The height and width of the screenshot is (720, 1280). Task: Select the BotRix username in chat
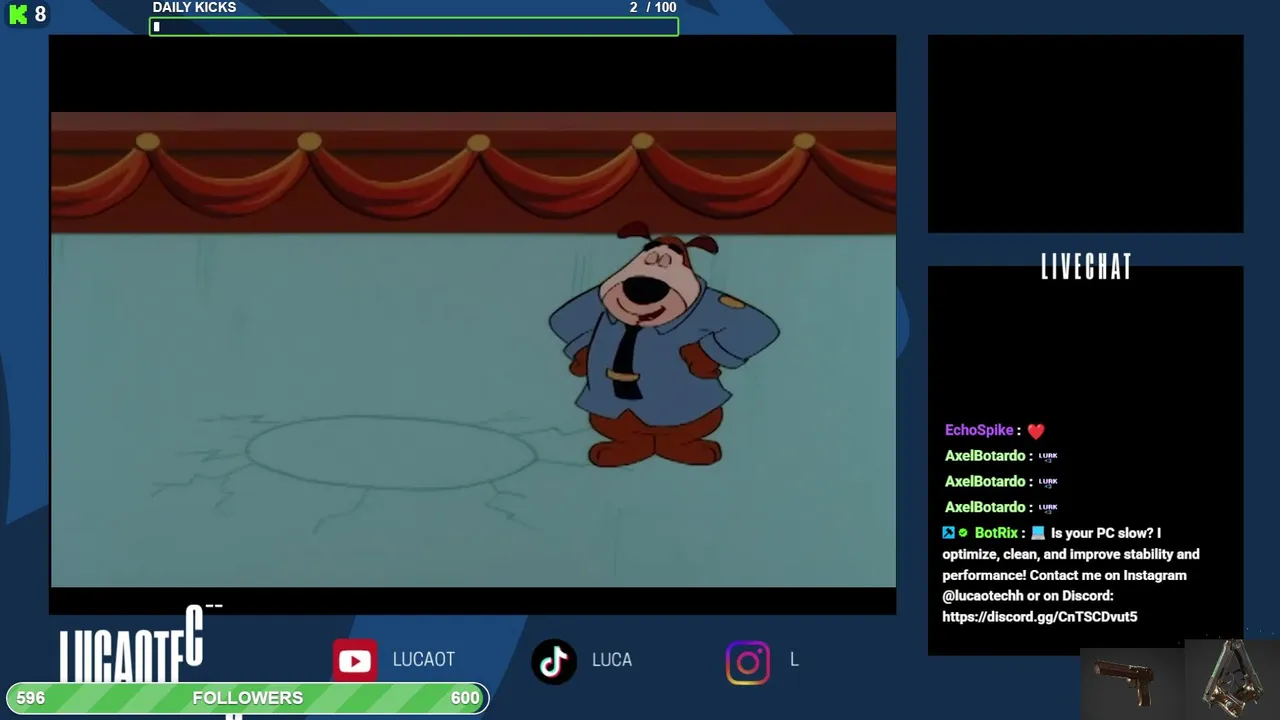click(996, 533)
